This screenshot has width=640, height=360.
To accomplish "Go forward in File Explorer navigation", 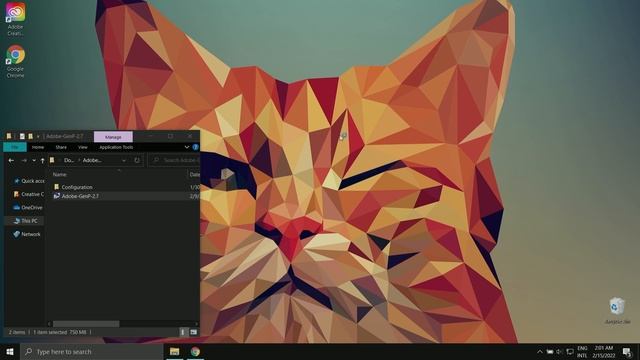I will (x=24, y=160).
